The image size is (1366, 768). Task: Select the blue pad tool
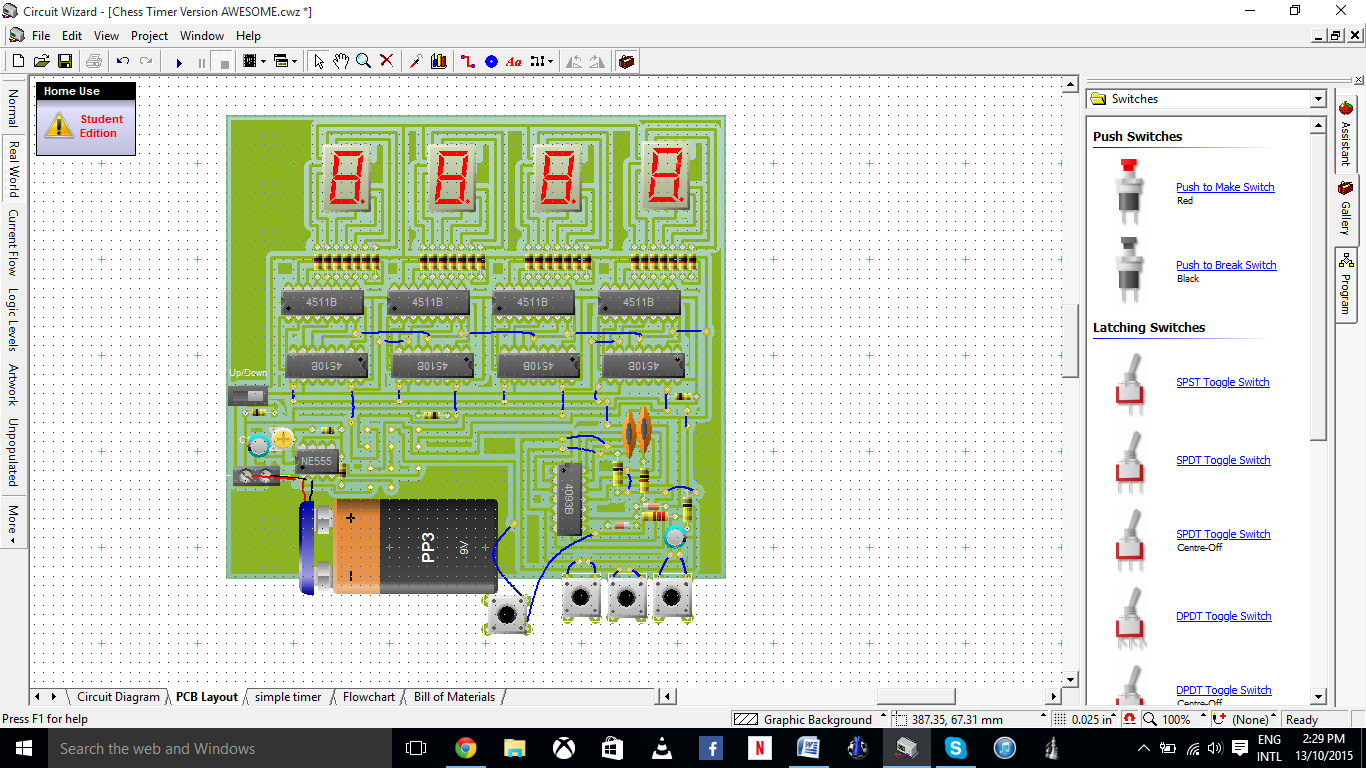tap(491, 61)
